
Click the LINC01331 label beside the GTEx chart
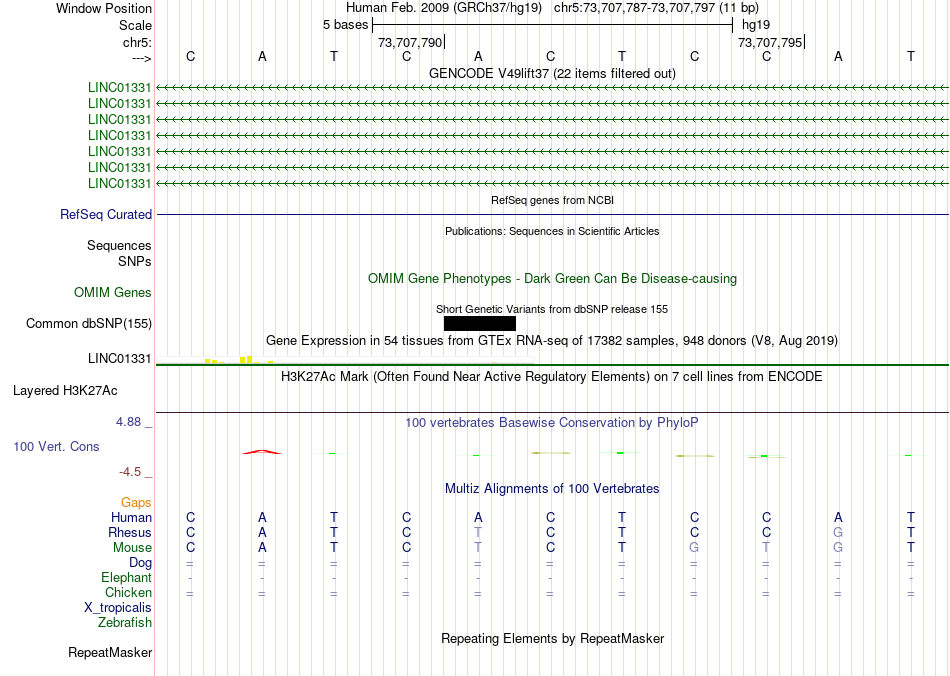click(119, 359)
